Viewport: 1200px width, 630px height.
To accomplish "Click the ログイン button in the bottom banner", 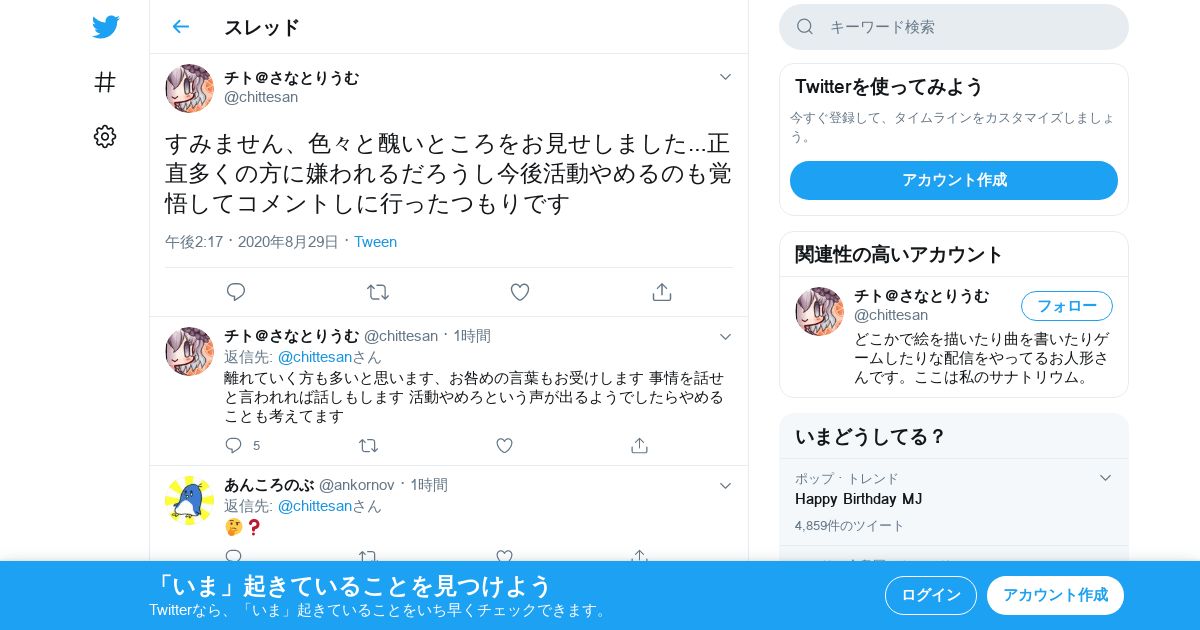I will 931,595.
